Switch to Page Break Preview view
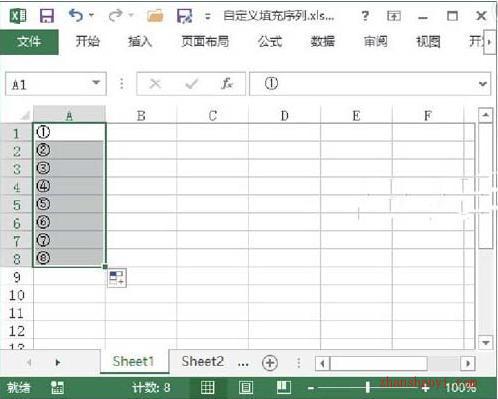The width and height of the screenshot is (498, 399). [284, 387]
